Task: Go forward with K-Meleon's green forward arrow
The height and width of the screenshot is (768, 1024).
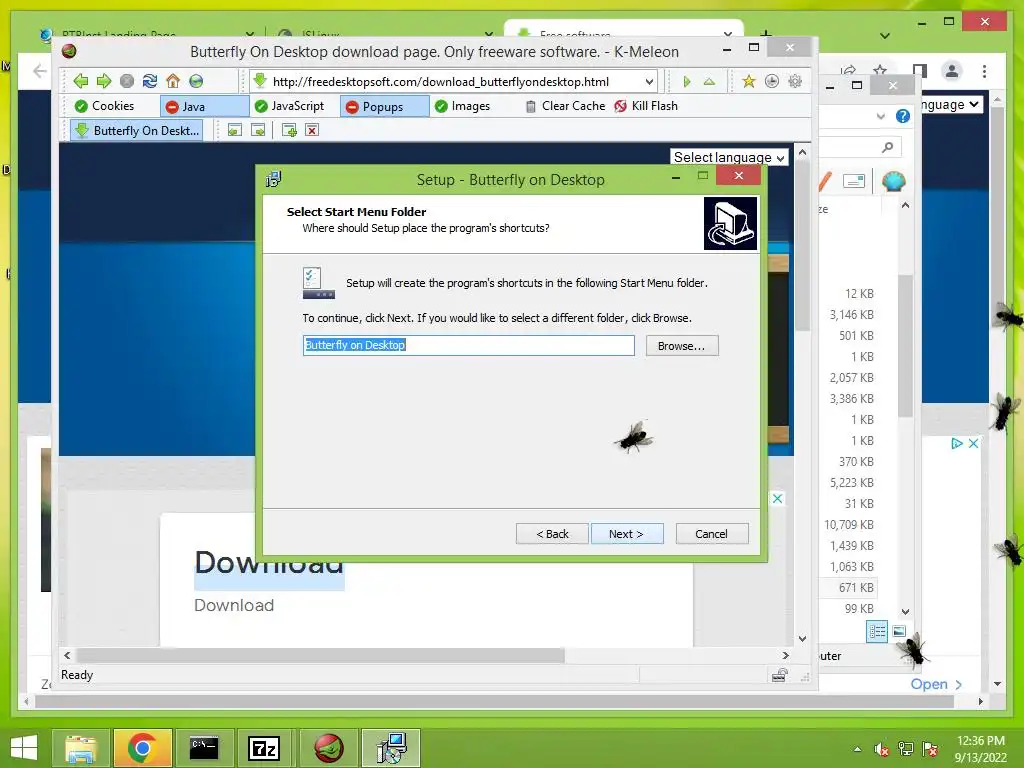Action: (x=104, y=81)
